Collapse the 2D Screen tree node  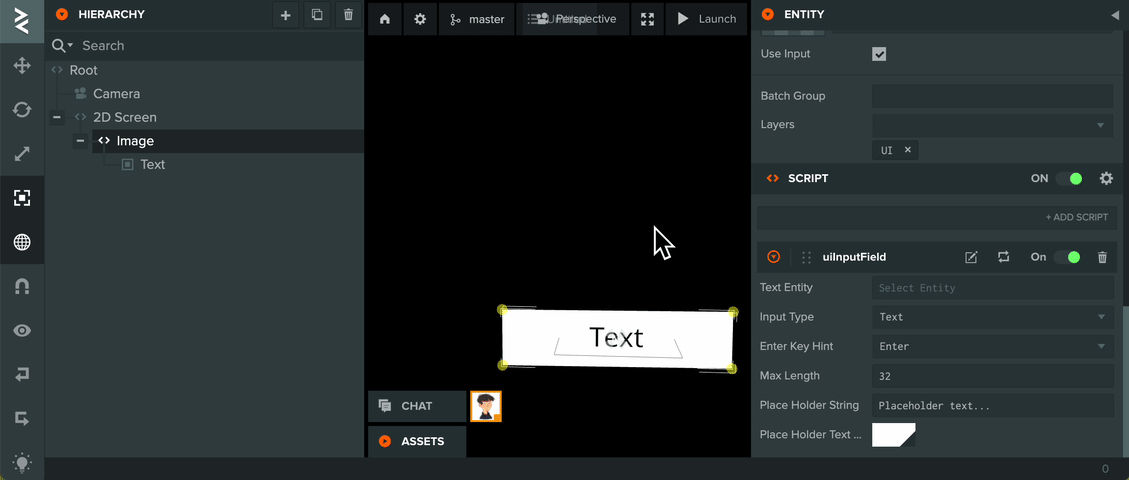(x=57, y=117)
